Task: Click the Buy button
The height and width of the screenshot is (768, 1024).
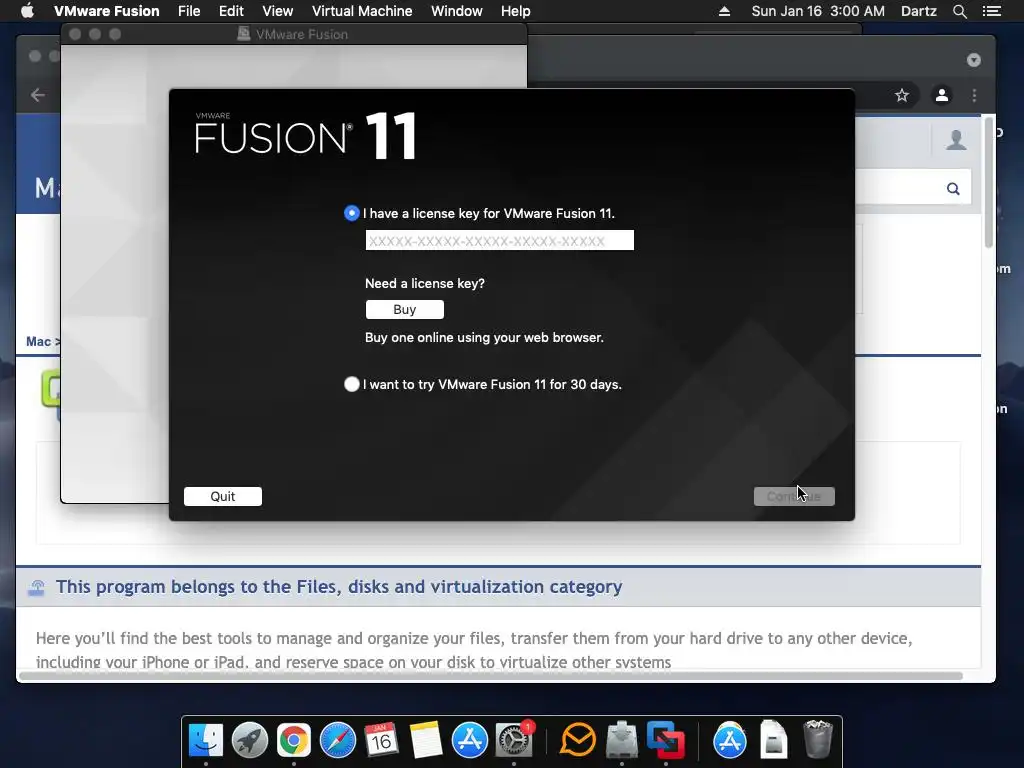Action: [404, 310]
